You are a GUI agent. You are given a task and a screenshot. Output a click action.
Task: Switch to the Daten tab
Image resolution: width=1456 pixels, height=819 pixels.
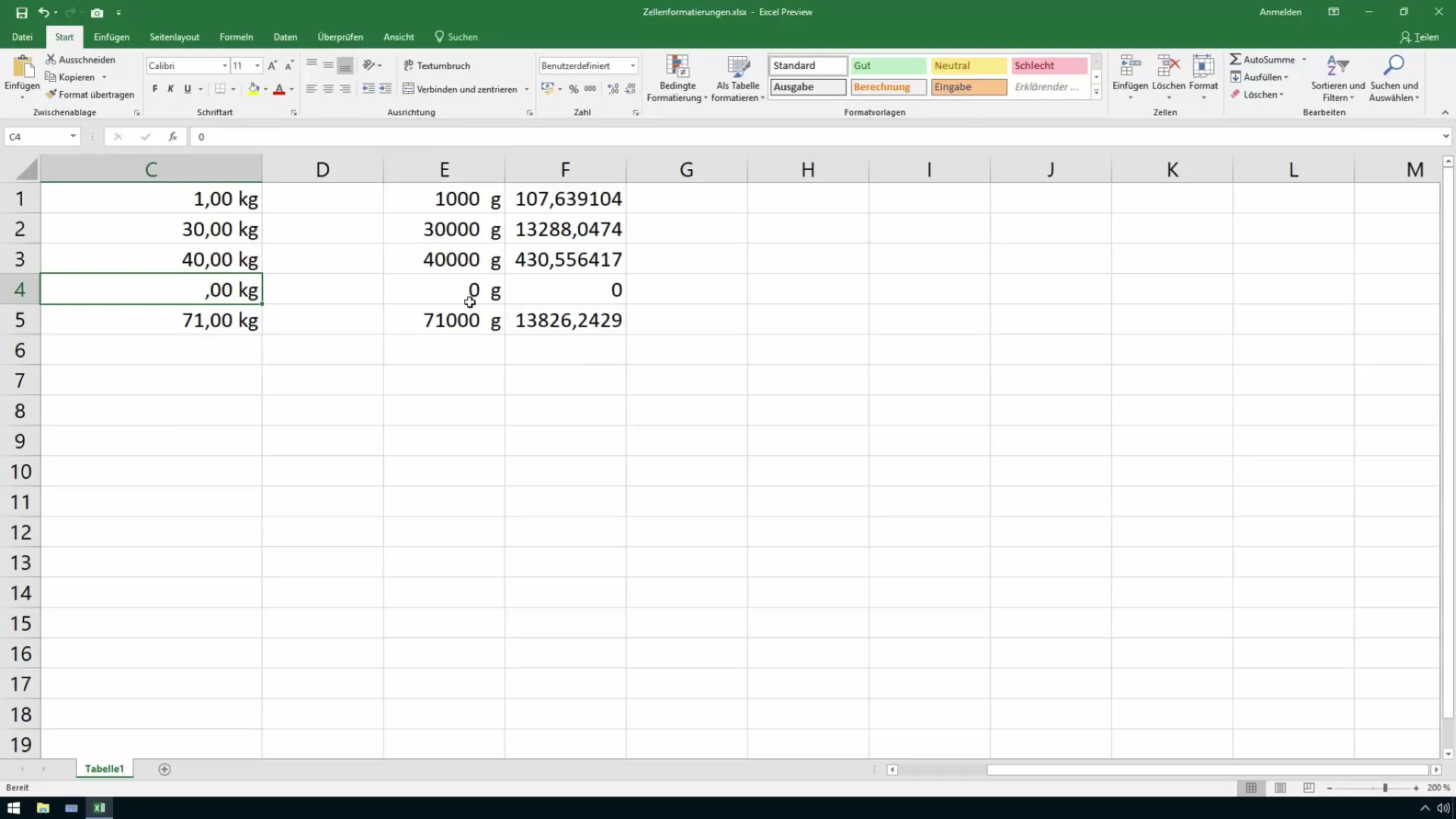(285, 37)
